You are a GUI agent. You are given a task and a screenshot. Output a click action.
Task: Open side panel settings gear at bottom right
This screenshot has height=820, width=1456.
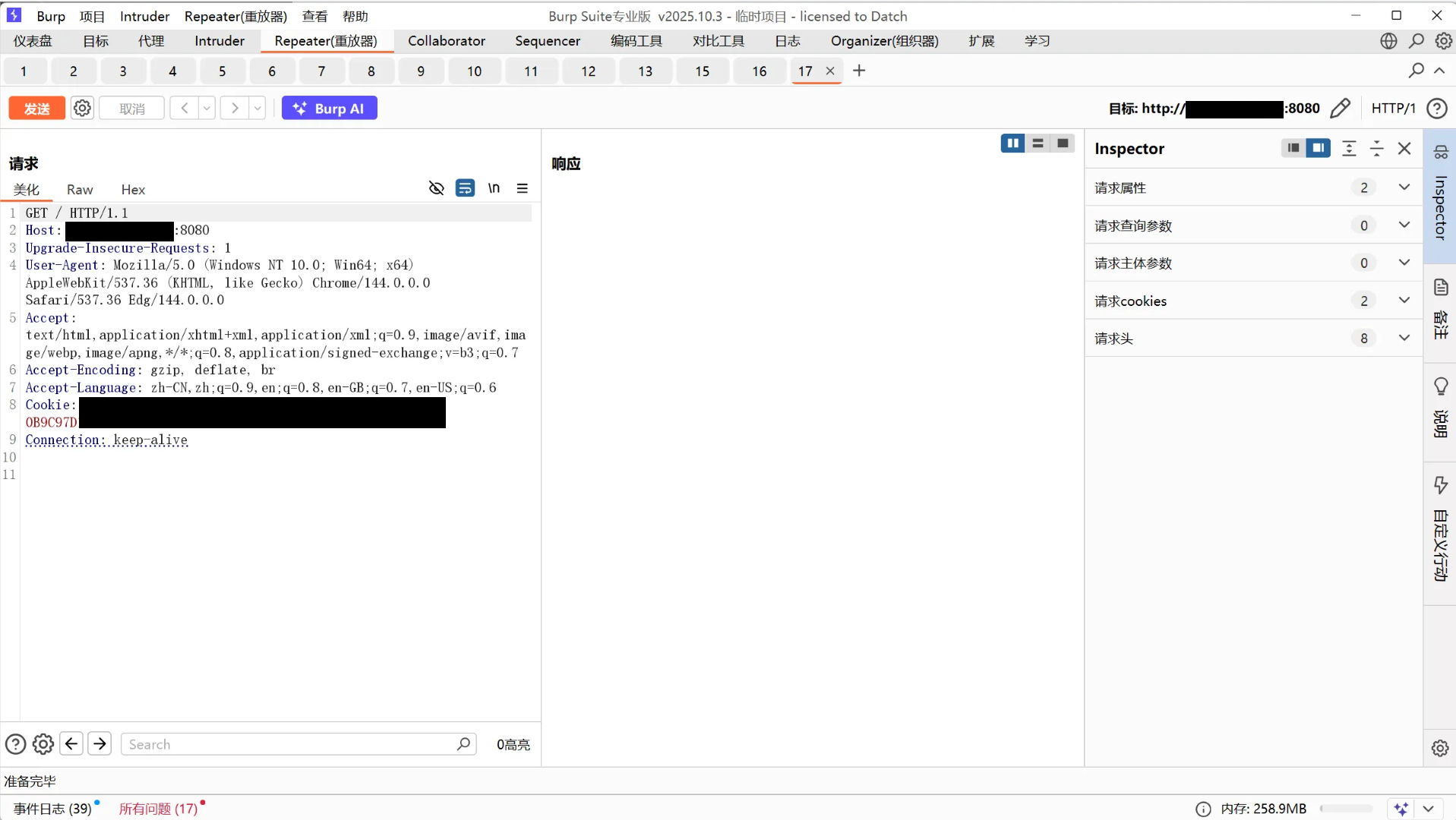(1440, 749)
